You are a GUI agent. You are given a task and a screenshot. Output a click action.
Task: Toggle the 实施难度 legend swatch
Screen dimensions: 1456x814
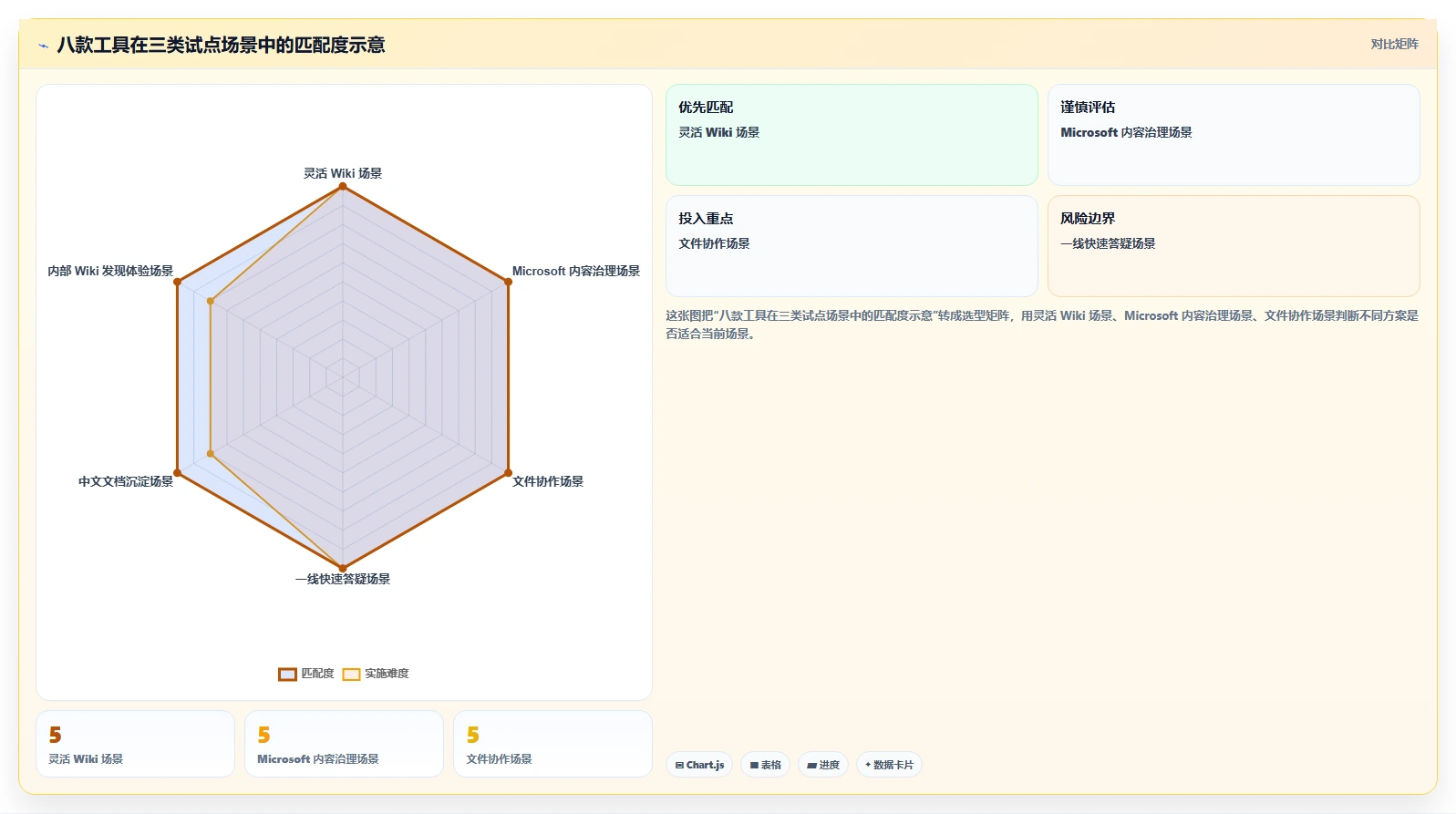pos(351,674)
